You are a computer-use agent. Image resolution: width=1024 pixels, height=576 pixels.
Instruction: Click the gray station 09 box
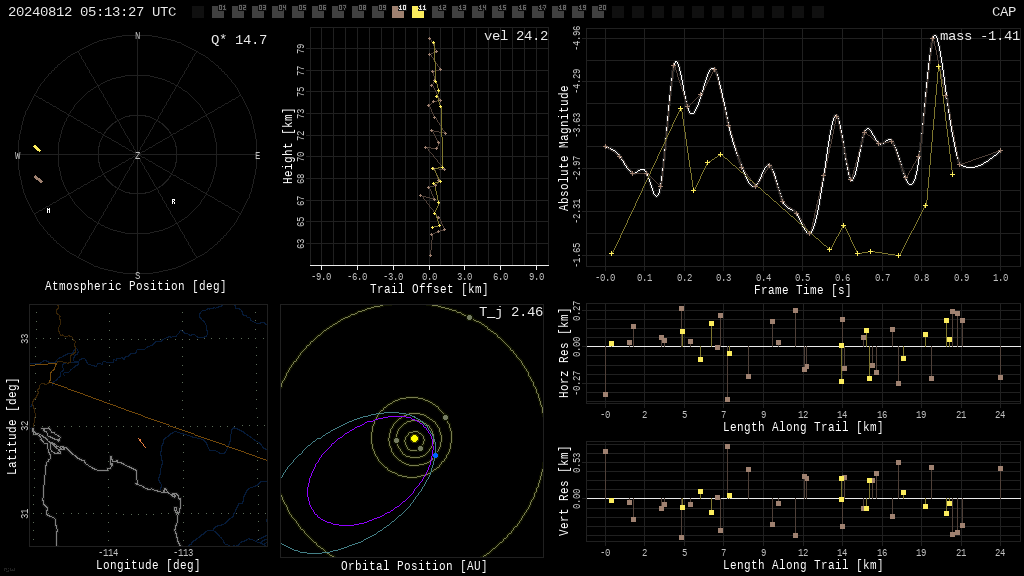coord(378,12)
